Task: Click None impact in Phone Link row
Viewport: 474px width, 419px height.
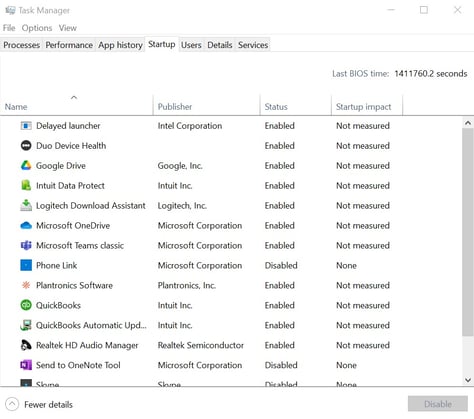Action: point(346,265)
